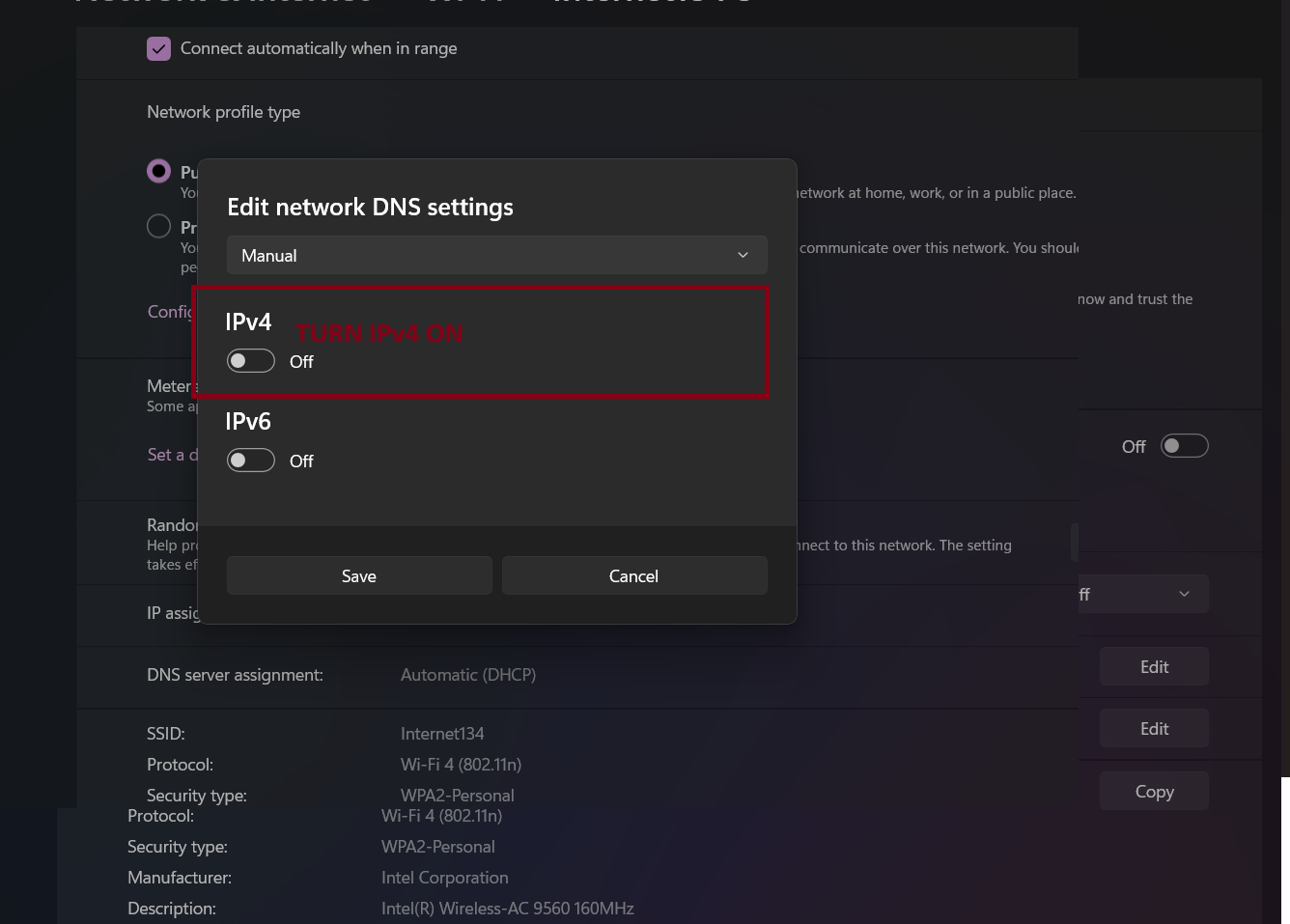The width and height of the screenshot is (1290, 924).
Task: Click the Edit network DNS settings title
Action: [x=370, y=208]
